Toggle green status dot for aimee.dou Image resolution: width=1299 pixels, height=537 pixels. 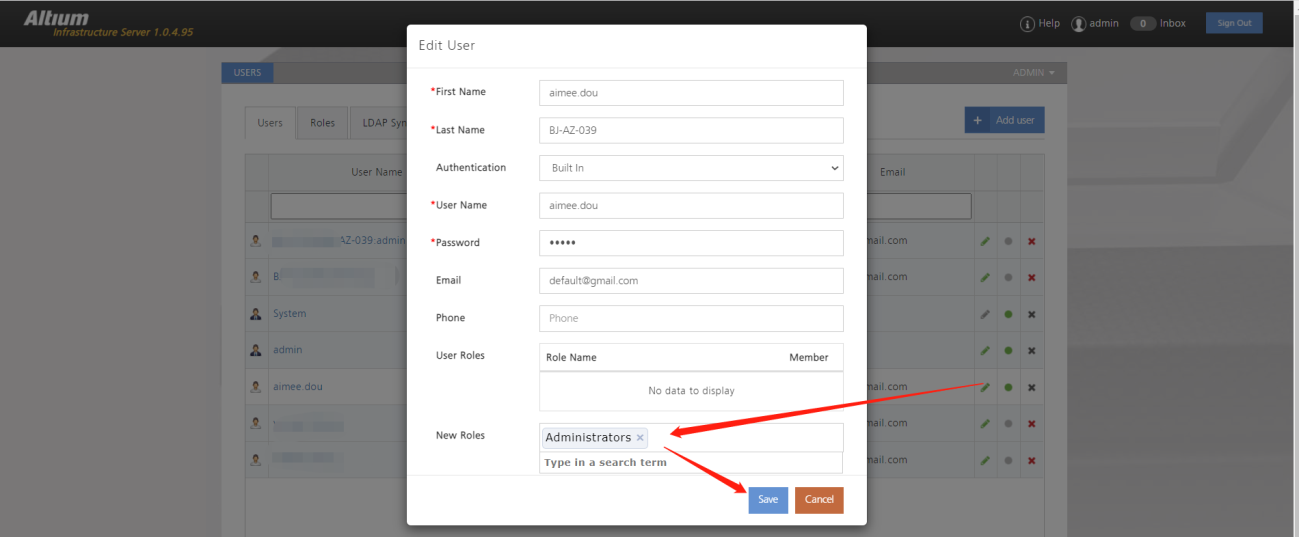pos(1008,387)
